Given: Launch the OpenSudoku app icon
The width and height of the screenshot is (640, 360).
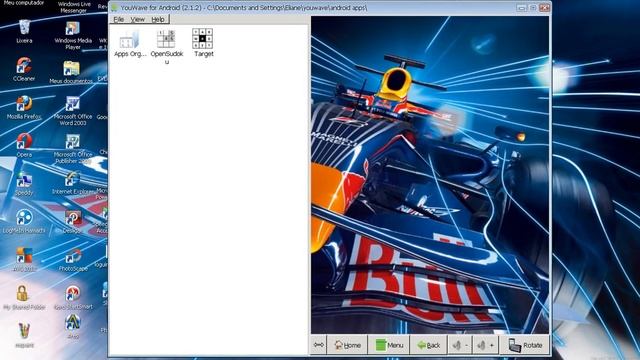Looking at the screenshot, I should pyautogui.click(x=167, y=46).
